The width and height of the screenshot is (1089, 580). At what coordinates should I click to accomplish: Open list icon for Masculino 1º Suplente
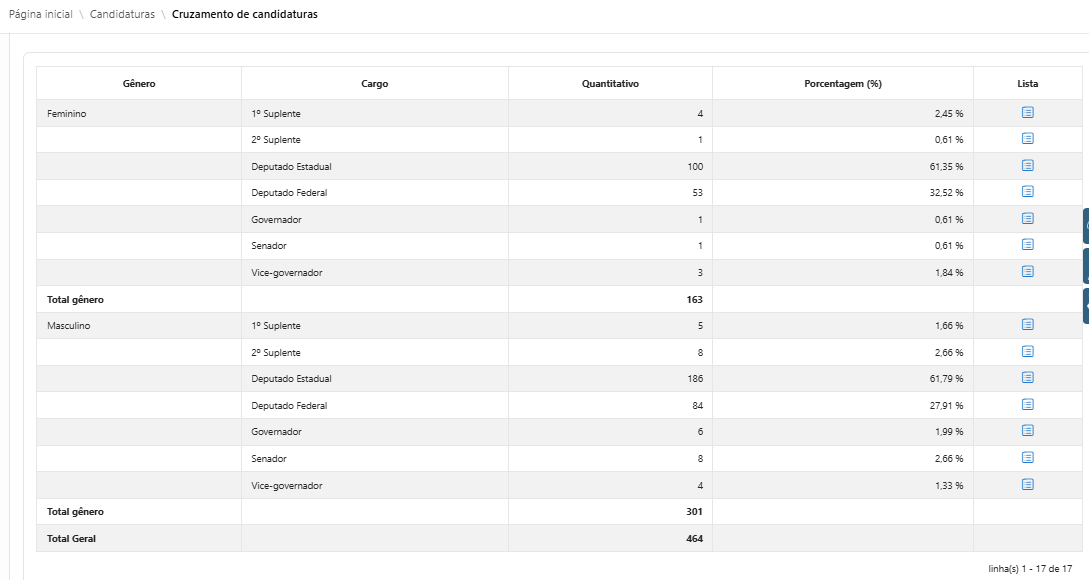[x=1027, y=324]
